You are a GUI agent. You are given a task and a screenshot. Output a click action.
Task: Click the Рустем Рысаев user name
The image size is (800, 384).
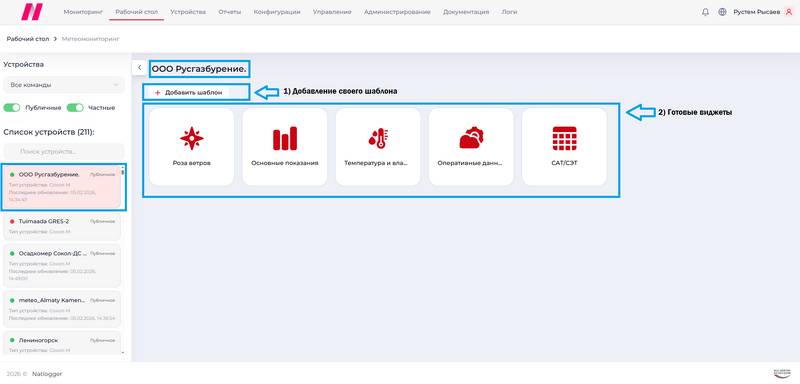pos(757,12)
